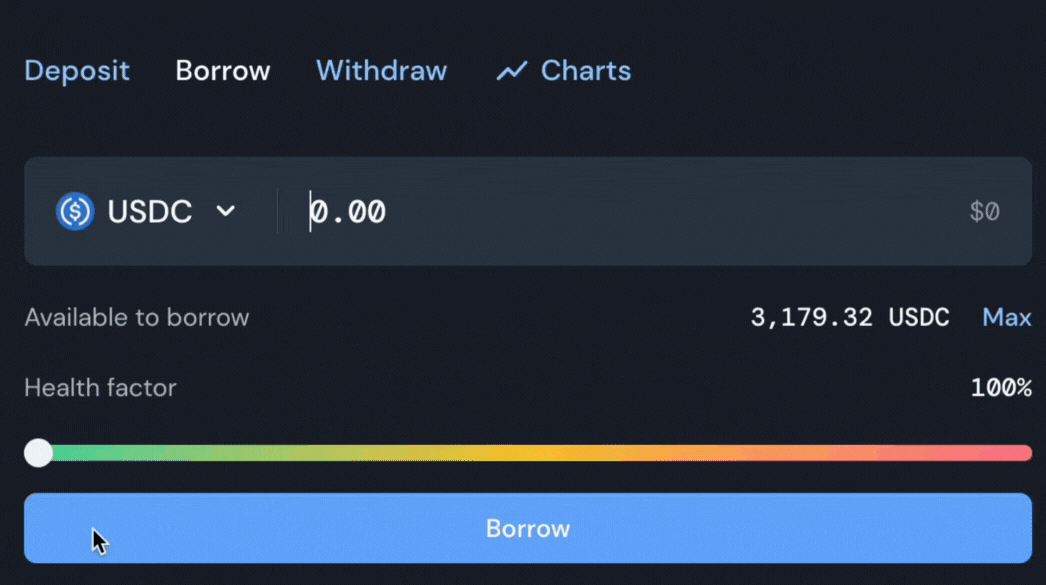Click the Health factor label

pyautogui.click(x=100, y=388)
